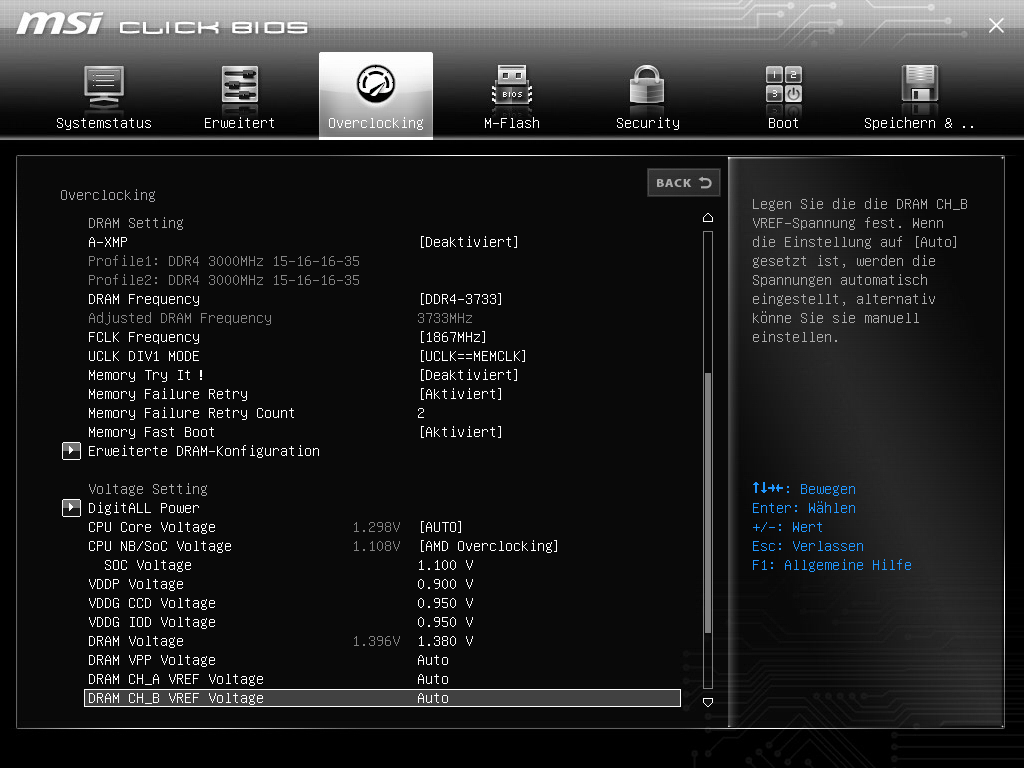Select the FCLK Frequency label
This screenshot has width=1024, height=768.
144,338
